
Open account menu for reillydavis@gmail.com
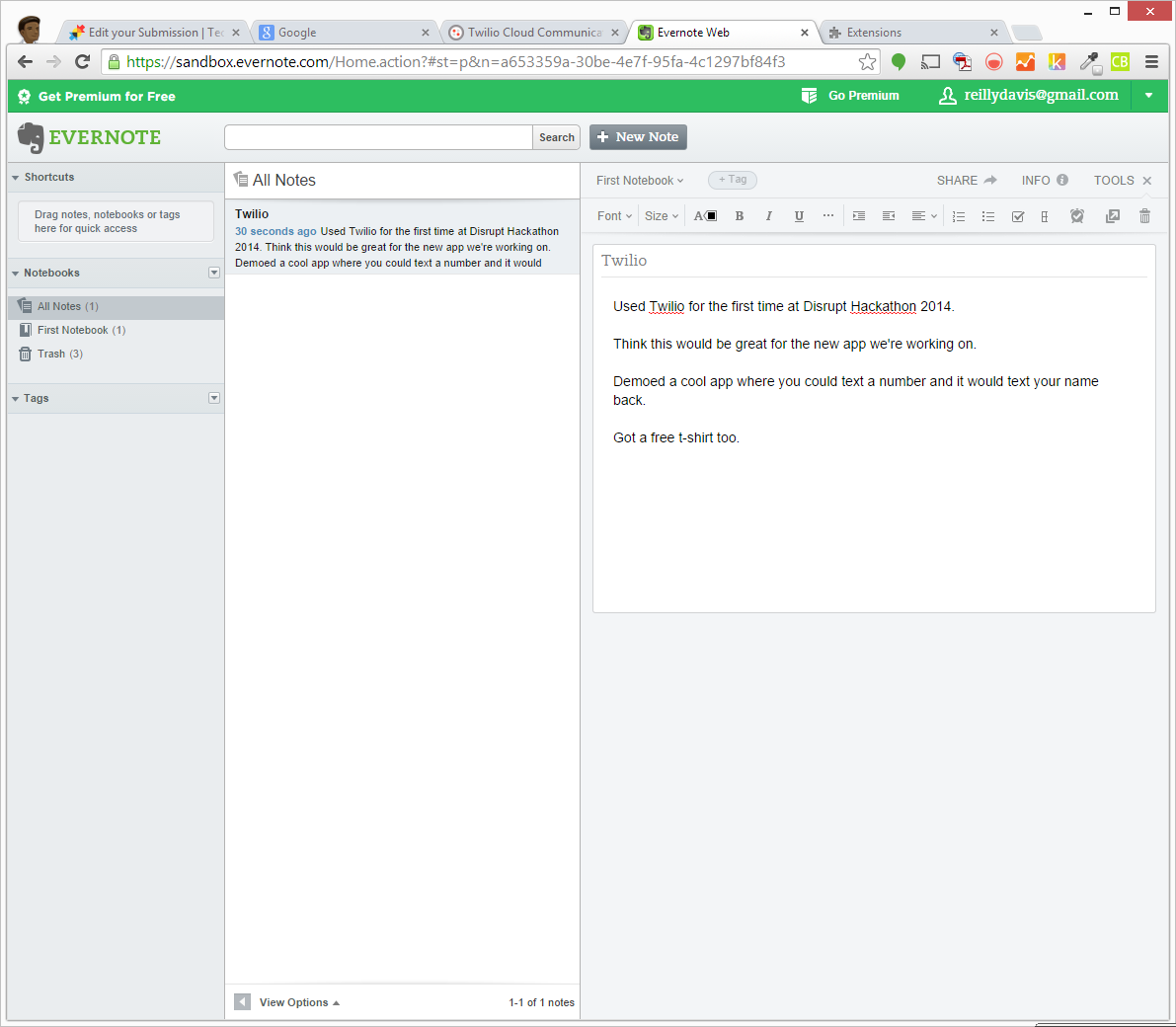click(x=1029, y=95)
